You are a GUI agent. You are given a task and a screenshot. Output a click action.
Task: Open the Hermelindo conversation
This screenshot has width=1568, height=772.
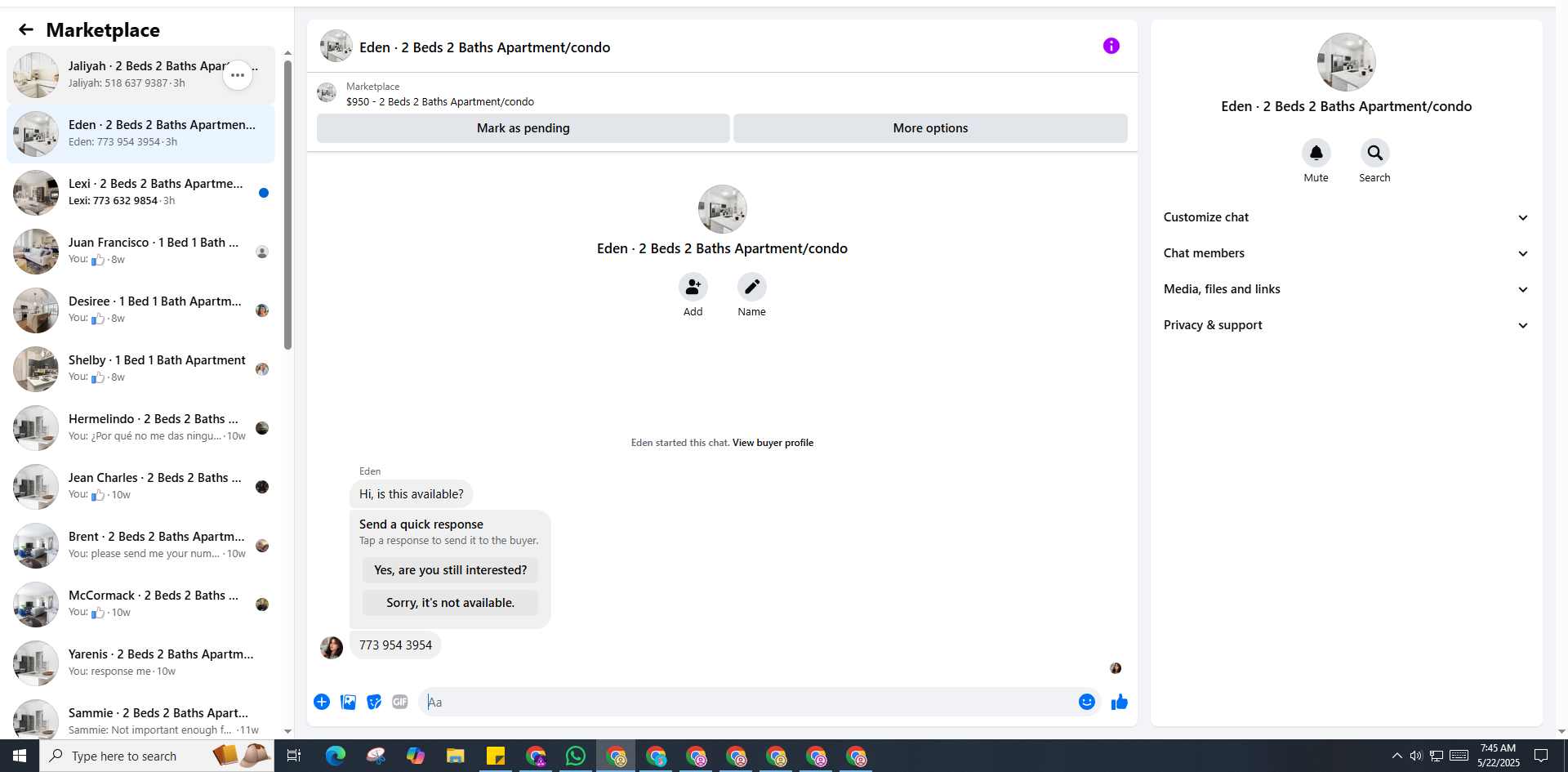140,428
